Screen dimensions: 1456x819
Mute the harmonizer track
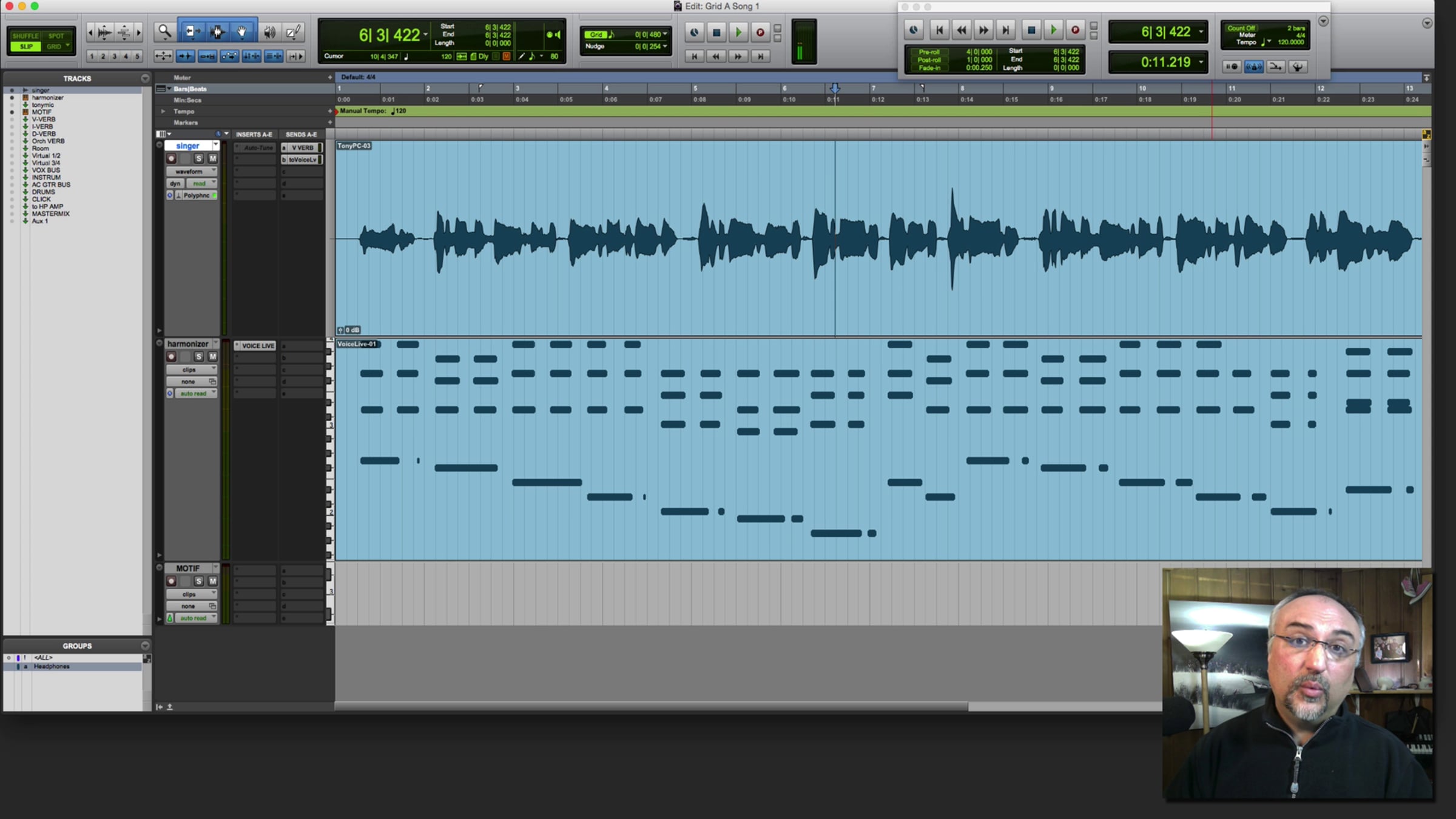[212, 357]
